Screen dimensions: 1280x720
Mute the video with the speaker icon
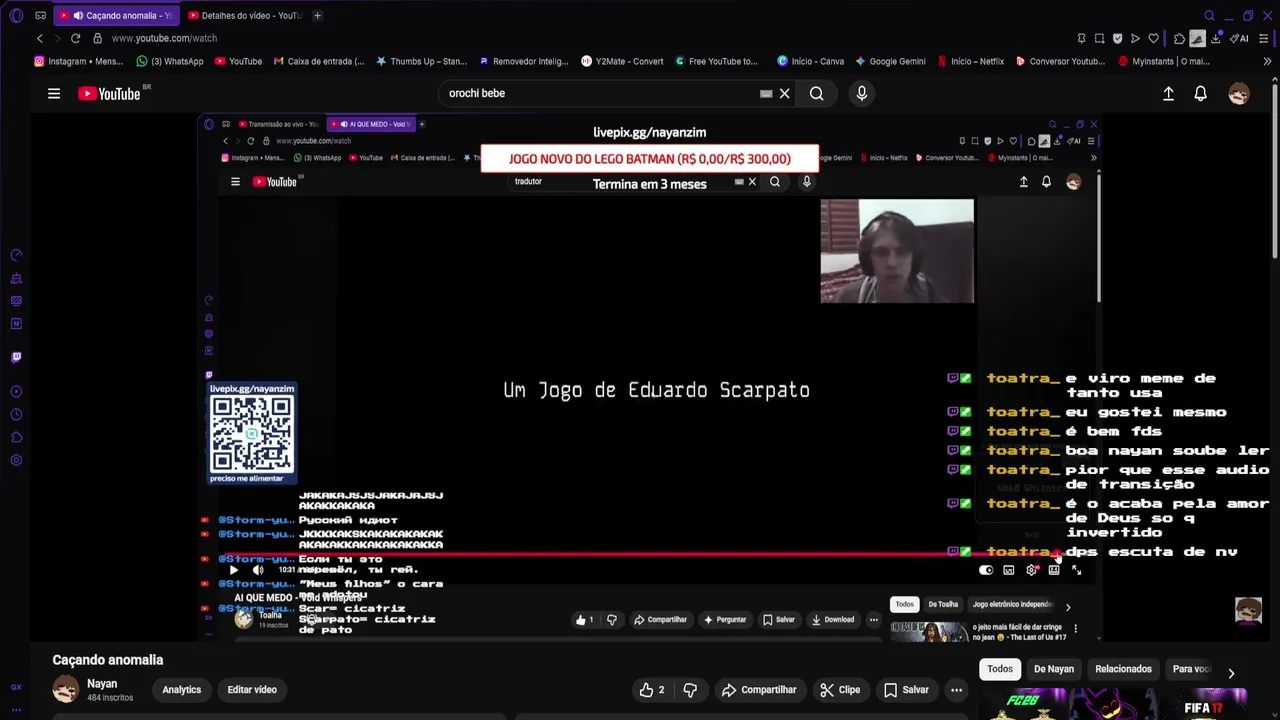257,570
